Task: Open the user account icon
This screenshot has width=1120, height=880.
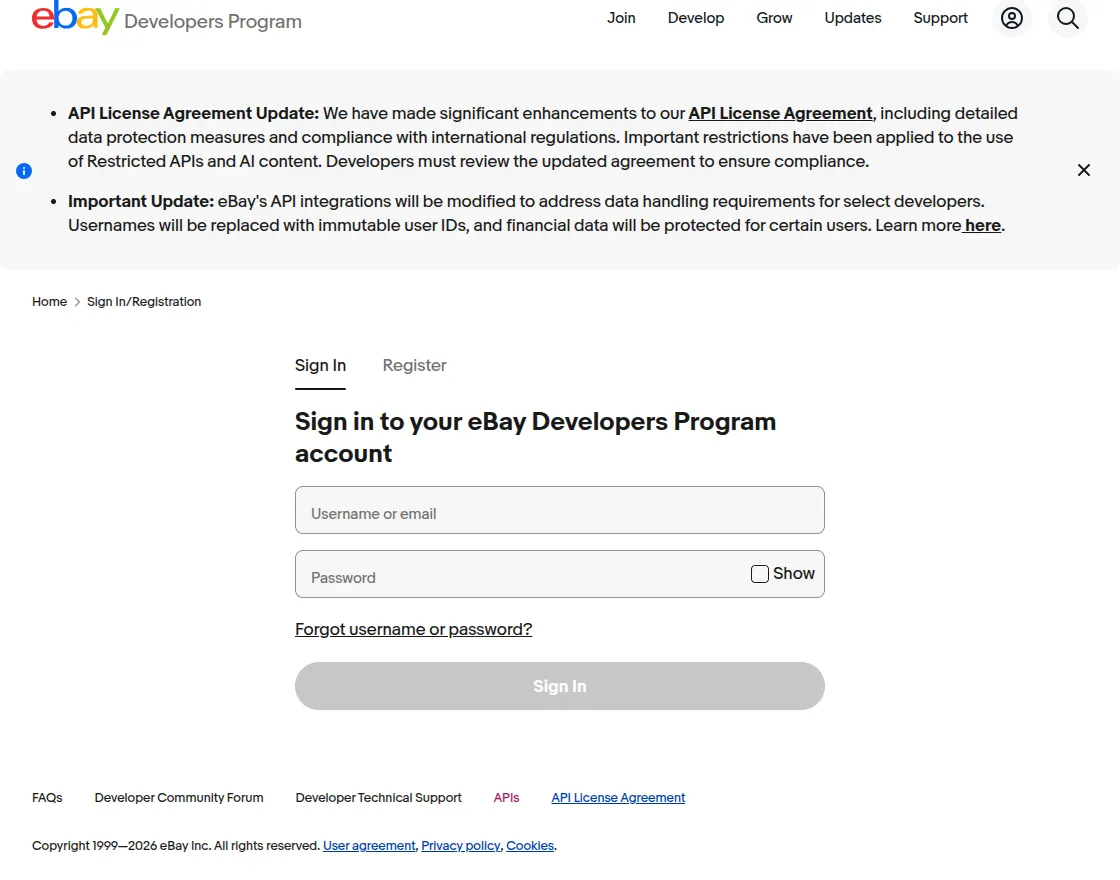Action: 1011,18
